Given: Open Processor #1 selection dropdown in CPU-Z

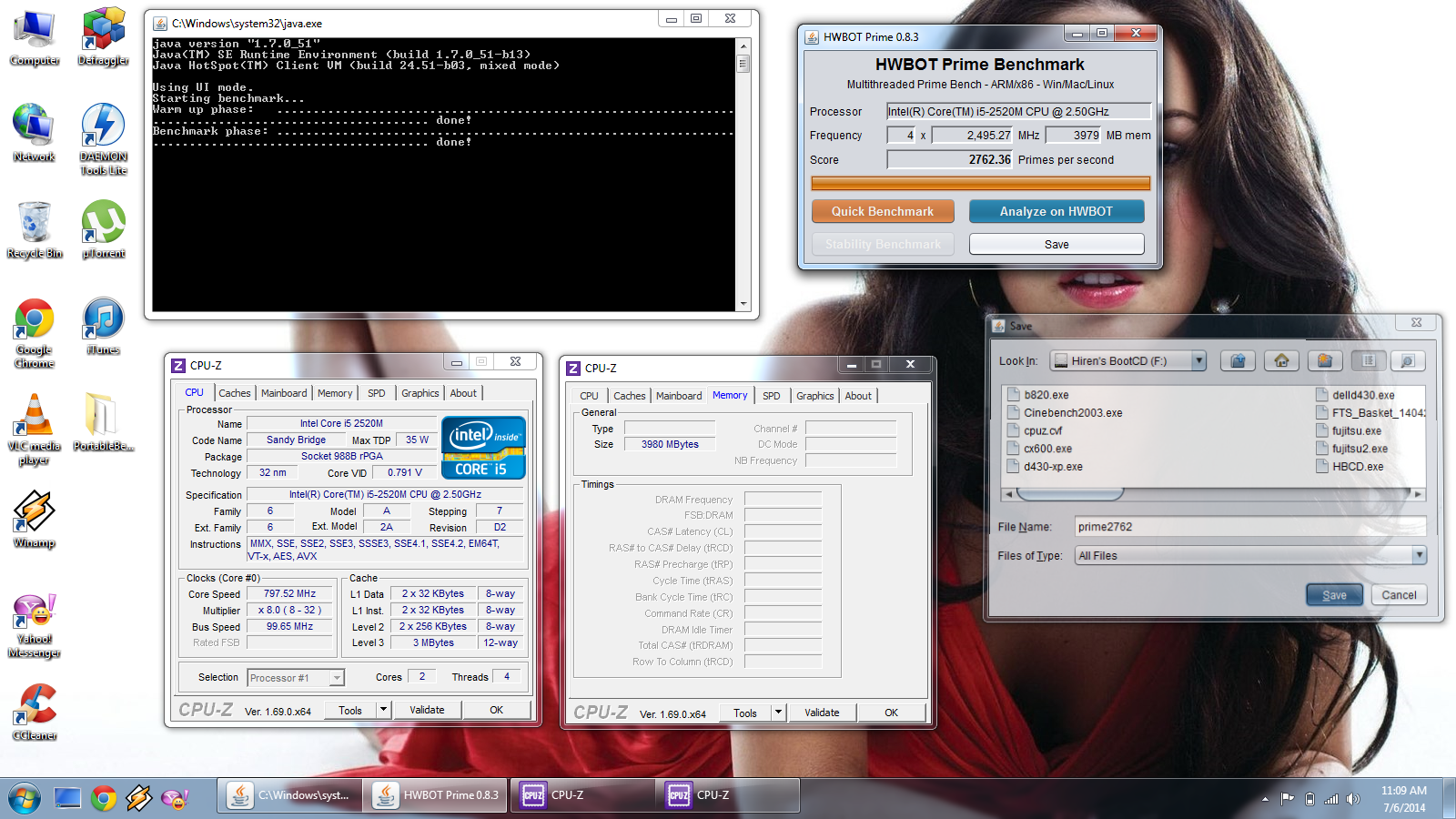Looking at the screenshot, I should (x=337, y=678).
